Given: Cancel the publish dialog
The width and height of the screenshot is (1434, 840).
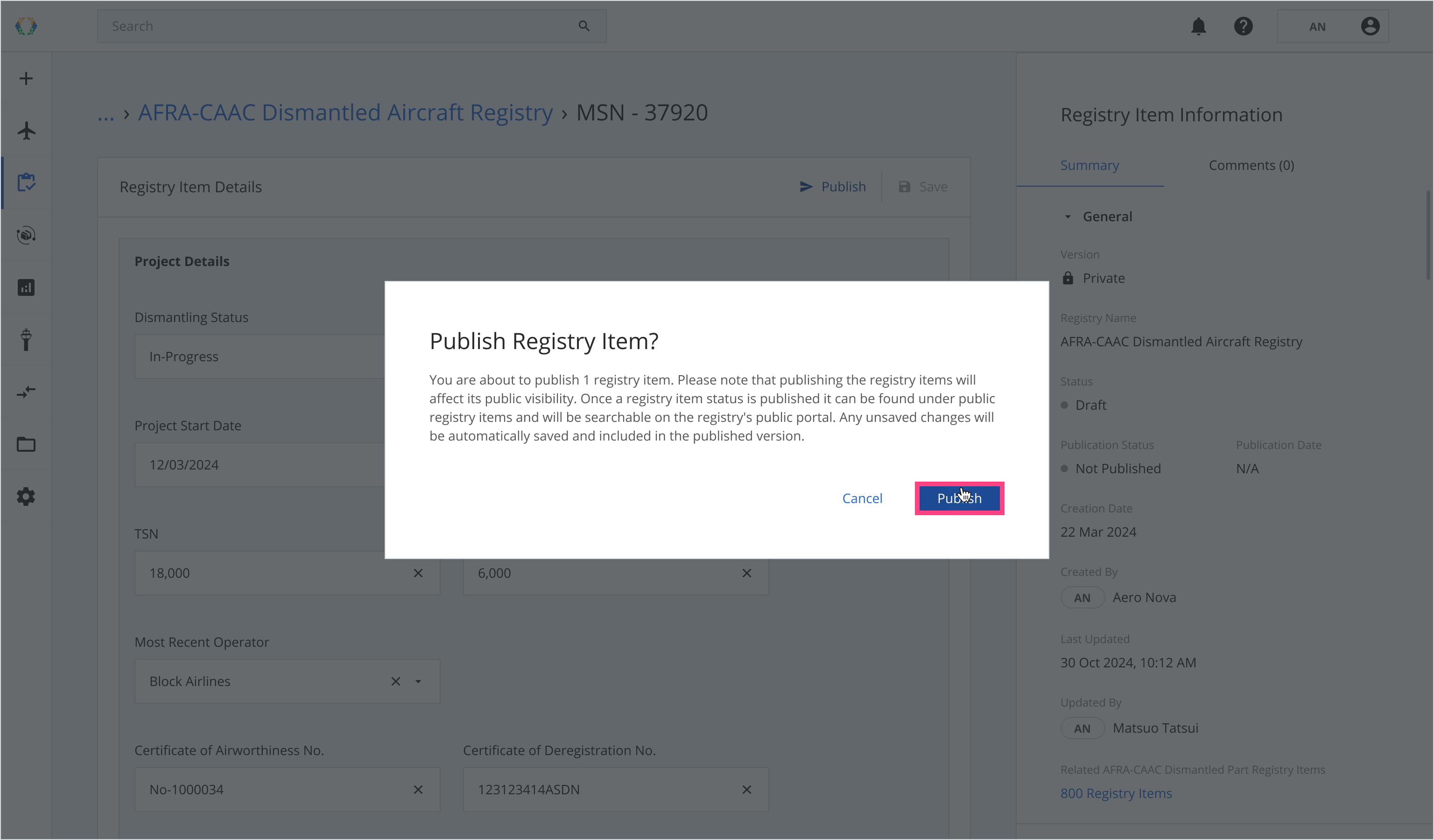Looking at the screenshot, I should point(862,498).
